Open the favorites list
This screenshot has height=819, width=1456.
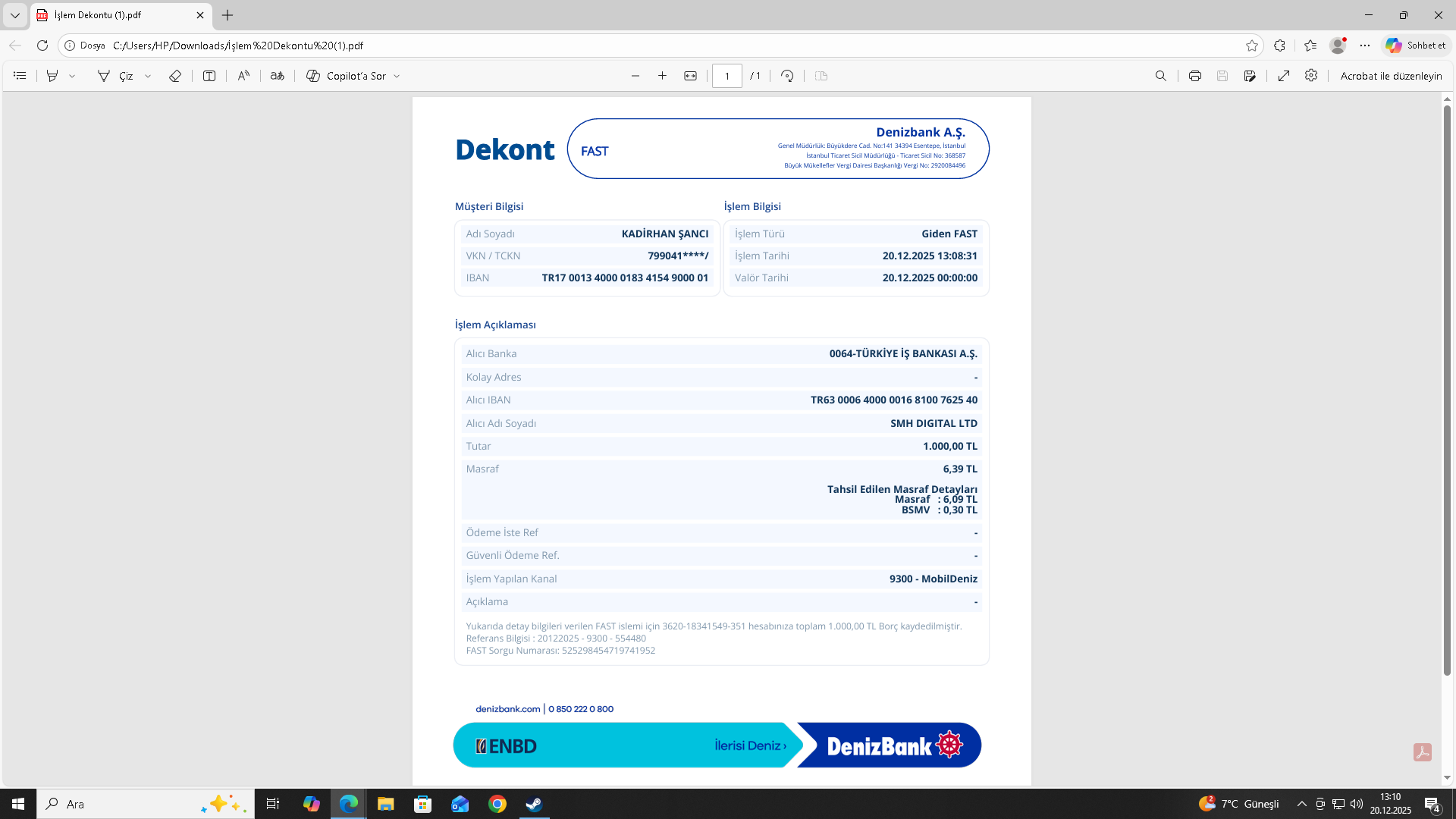point(1310,45)
